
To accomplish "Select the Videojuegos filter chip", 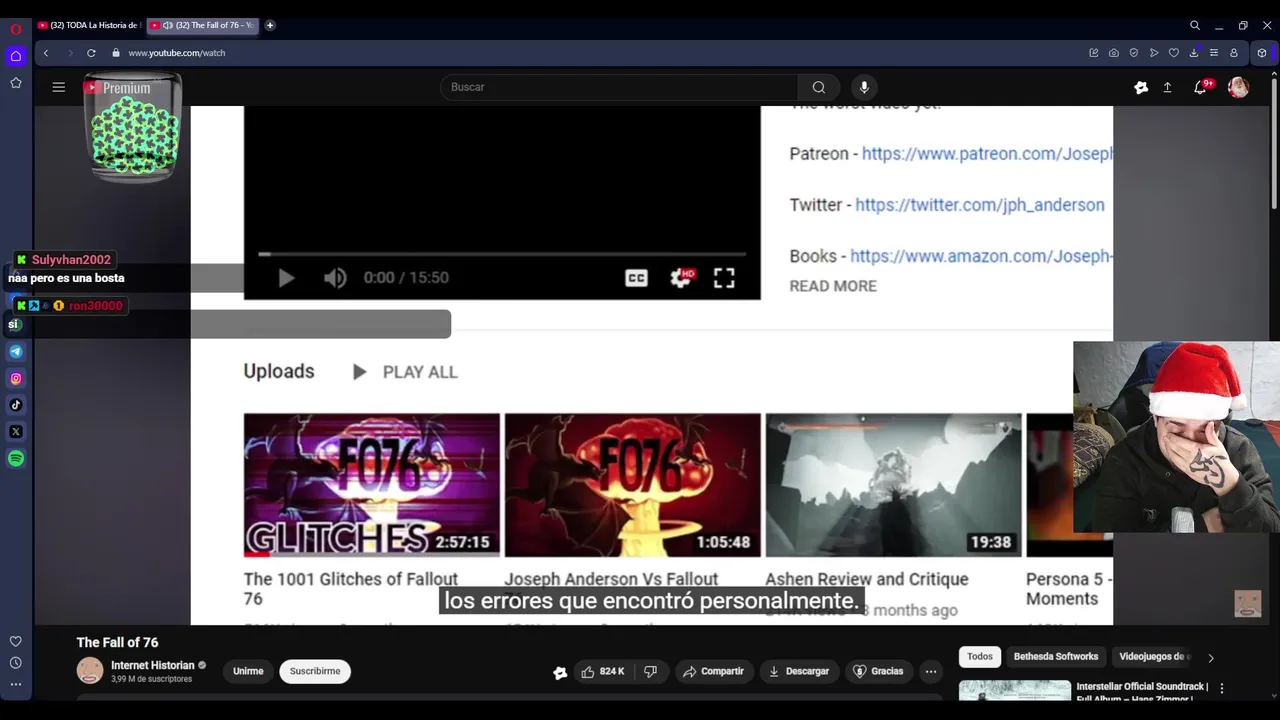I will [1155, 657].
